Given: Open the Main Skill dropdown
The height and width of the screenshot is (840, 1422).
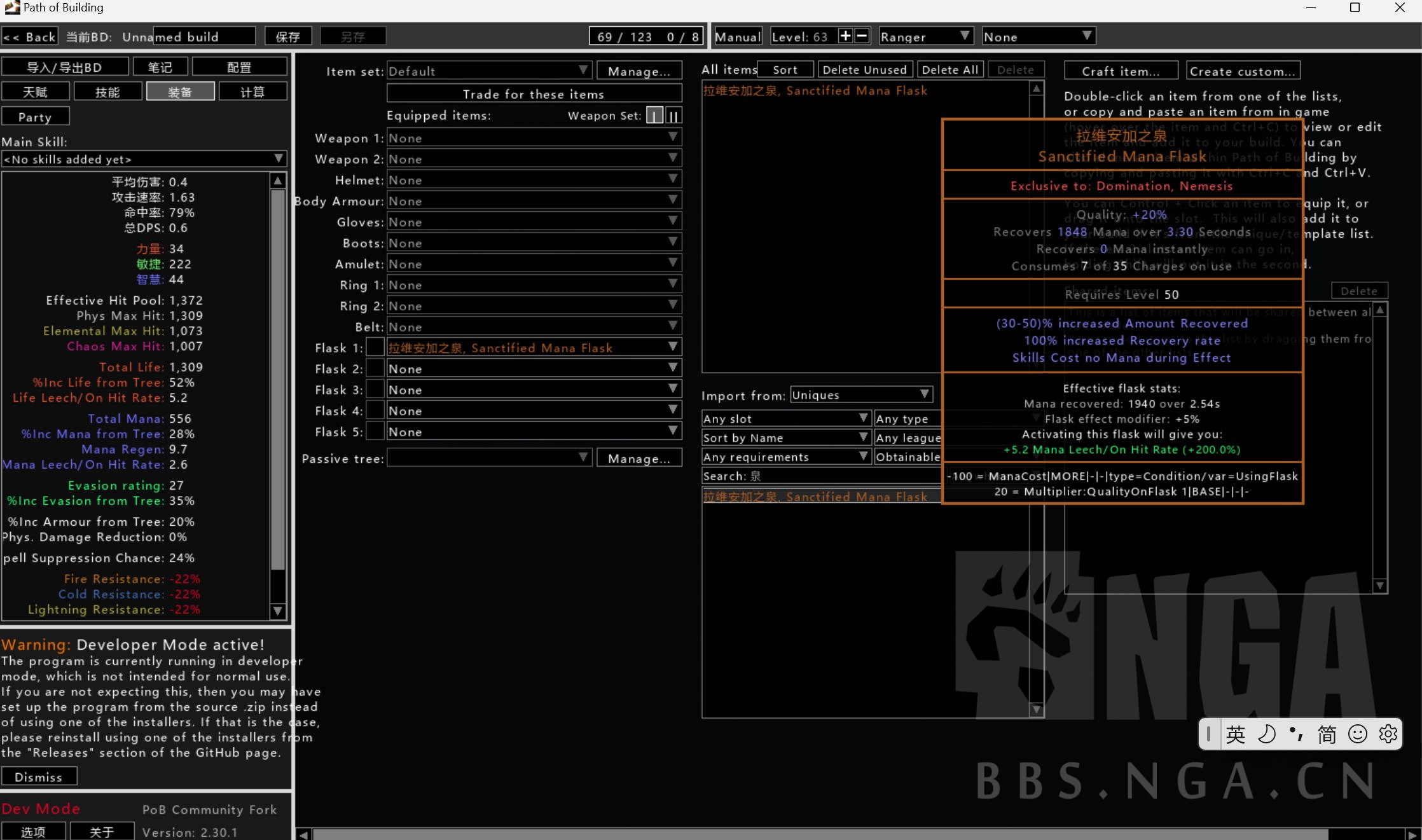Looking at the screenshot, I should 144,159.
